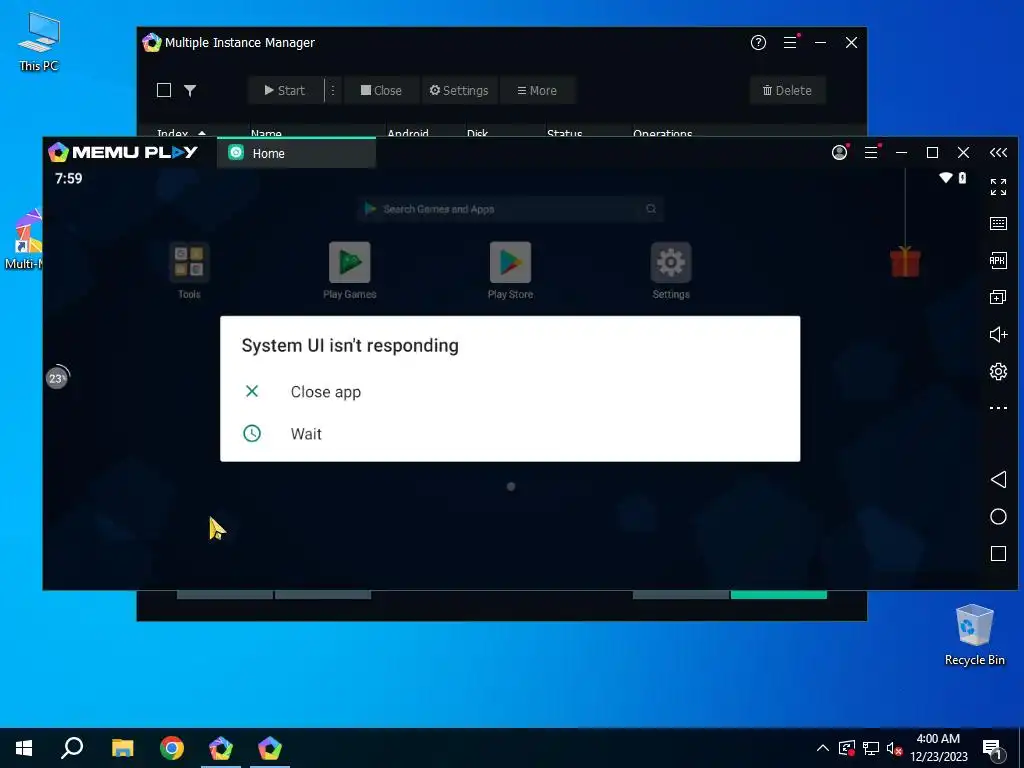The height and width of the screenshot is (768, 1024).
Task: Click the home page indicator dot
Action: (x=511, y=487)
